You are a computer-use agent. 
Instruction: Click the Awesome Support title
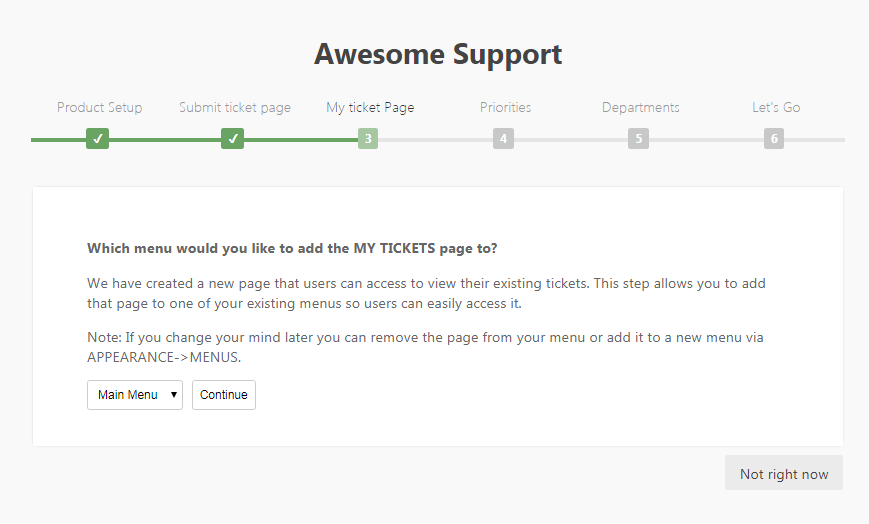click(438, 54)
